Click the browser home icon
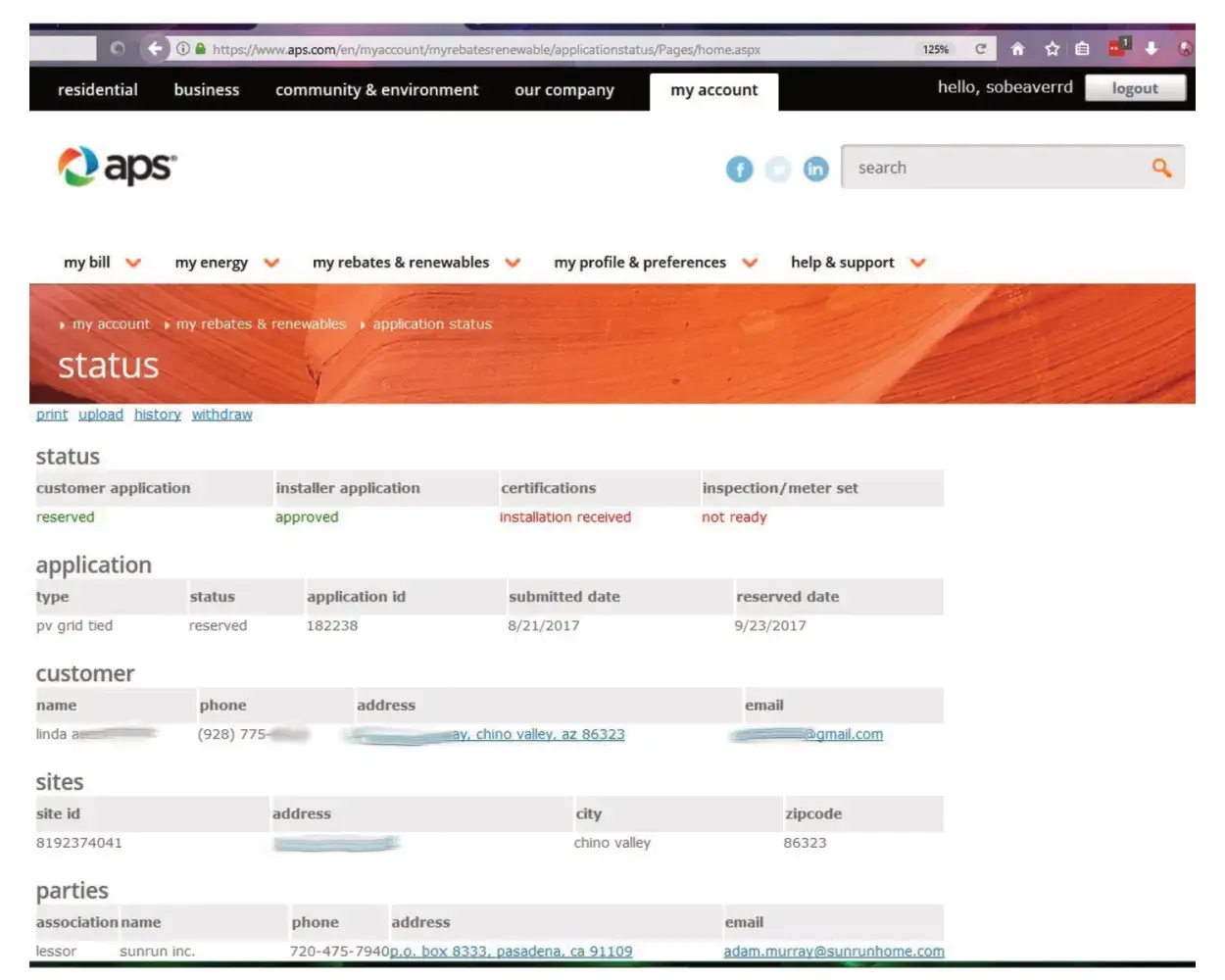The image size is (1225, 980). [x=1017, y=48]
